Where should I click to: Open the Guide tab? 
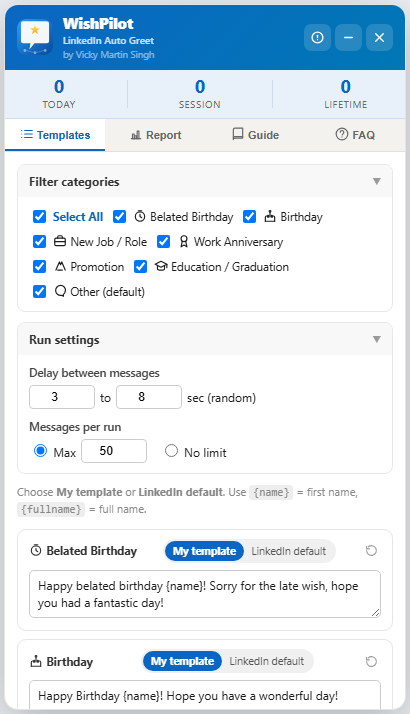[255, 135]
